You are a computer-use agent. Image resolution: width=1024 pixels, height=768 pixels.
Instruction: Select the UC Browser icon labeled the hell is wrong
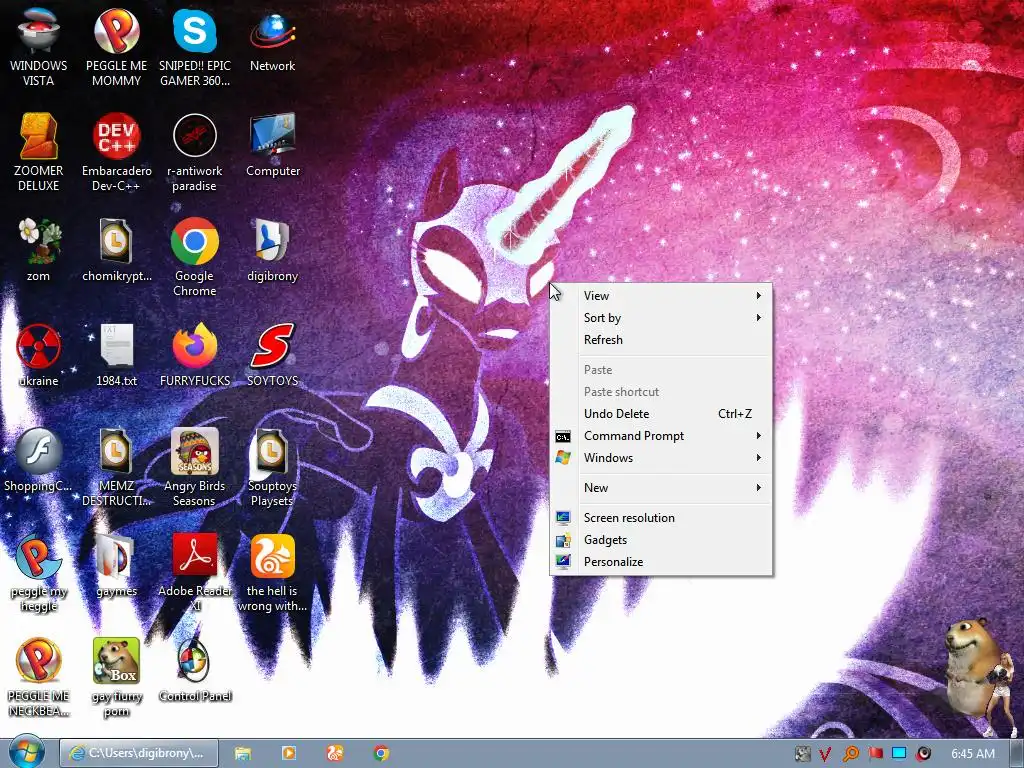pos(272,572)
